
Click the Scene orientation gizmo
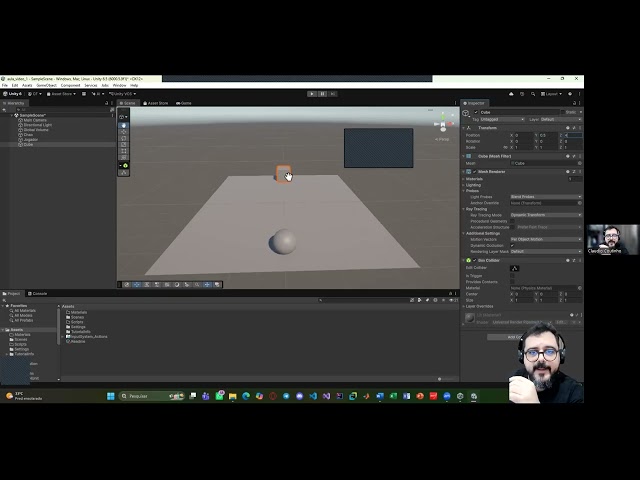pyautogui.click(x=443, y=124)
